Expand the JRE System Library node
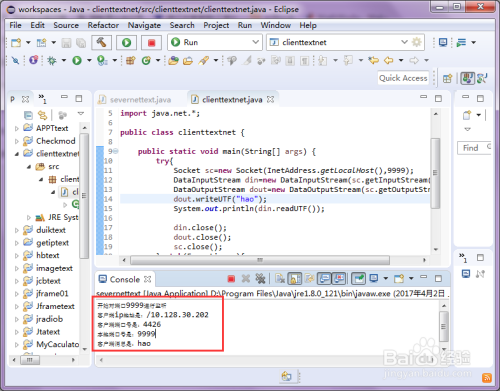The height and width of the screenshot is (391, 500). click(29, 218)
